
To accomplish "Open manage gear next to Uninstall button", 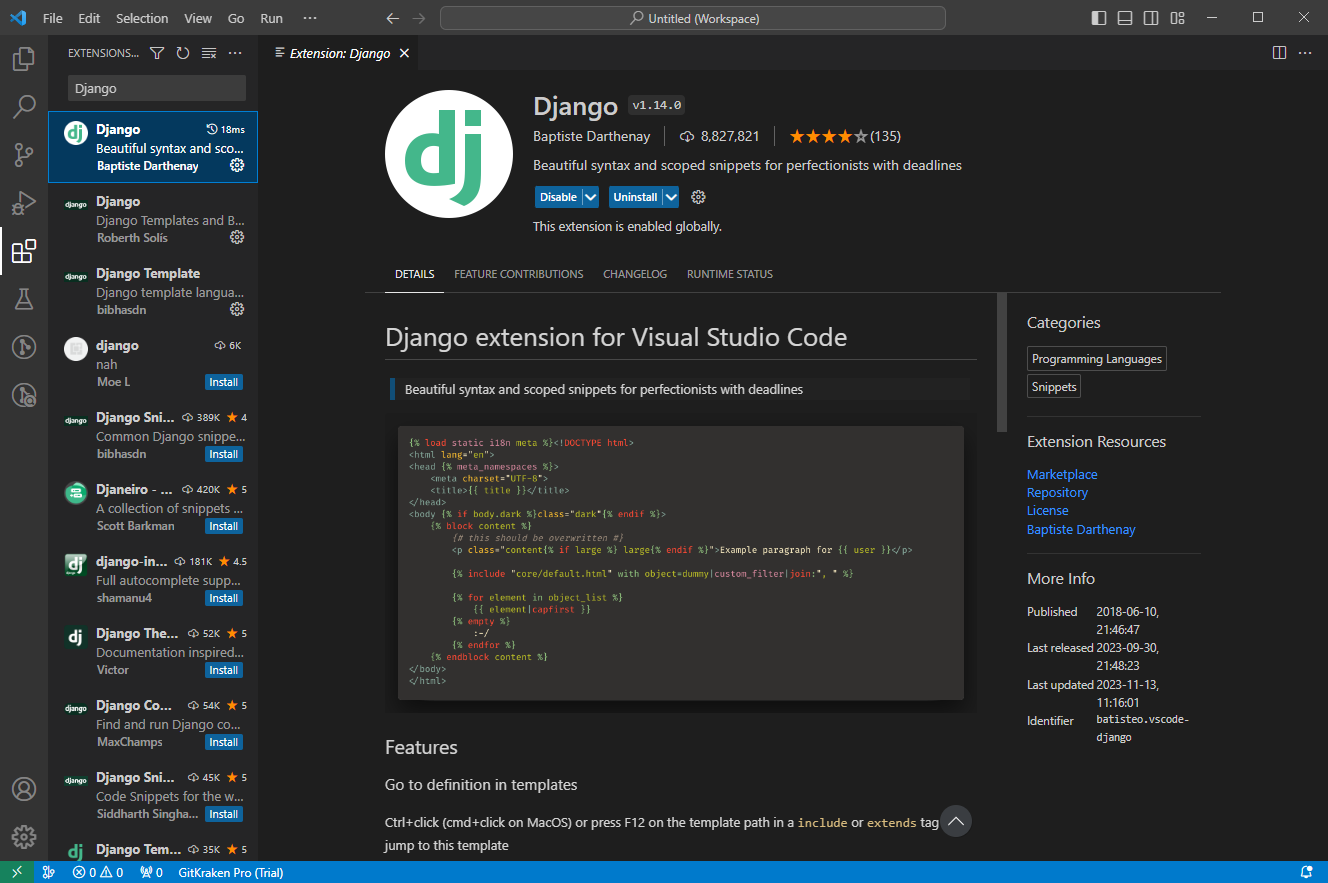I will (699, 197).
